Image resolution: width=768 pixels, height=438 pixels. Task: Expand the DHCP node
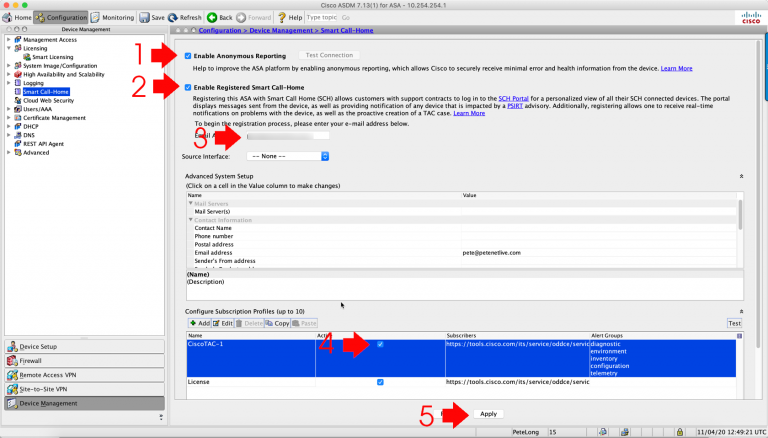[x=8, y=126]
